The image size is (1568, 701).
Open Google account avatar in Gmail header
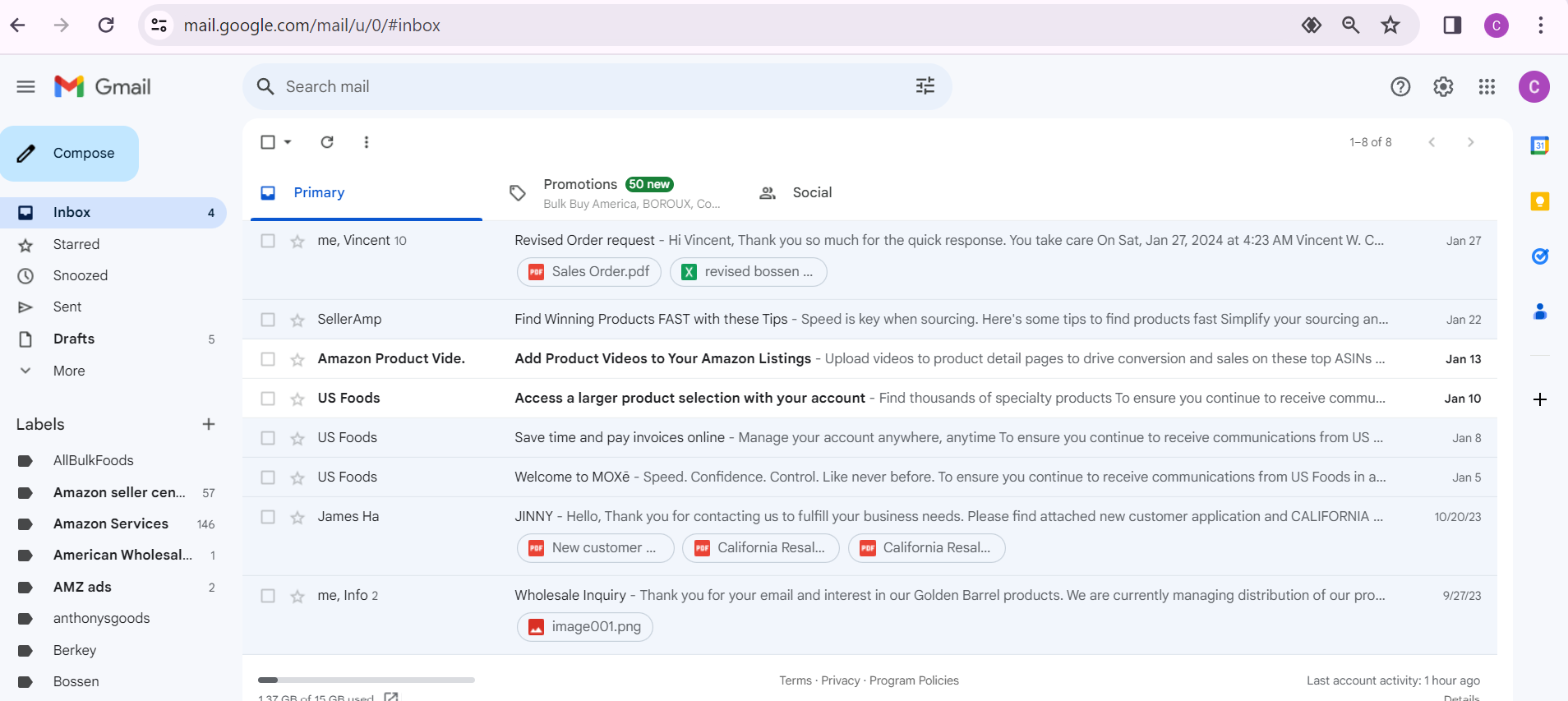click(x=1534, y=86)
